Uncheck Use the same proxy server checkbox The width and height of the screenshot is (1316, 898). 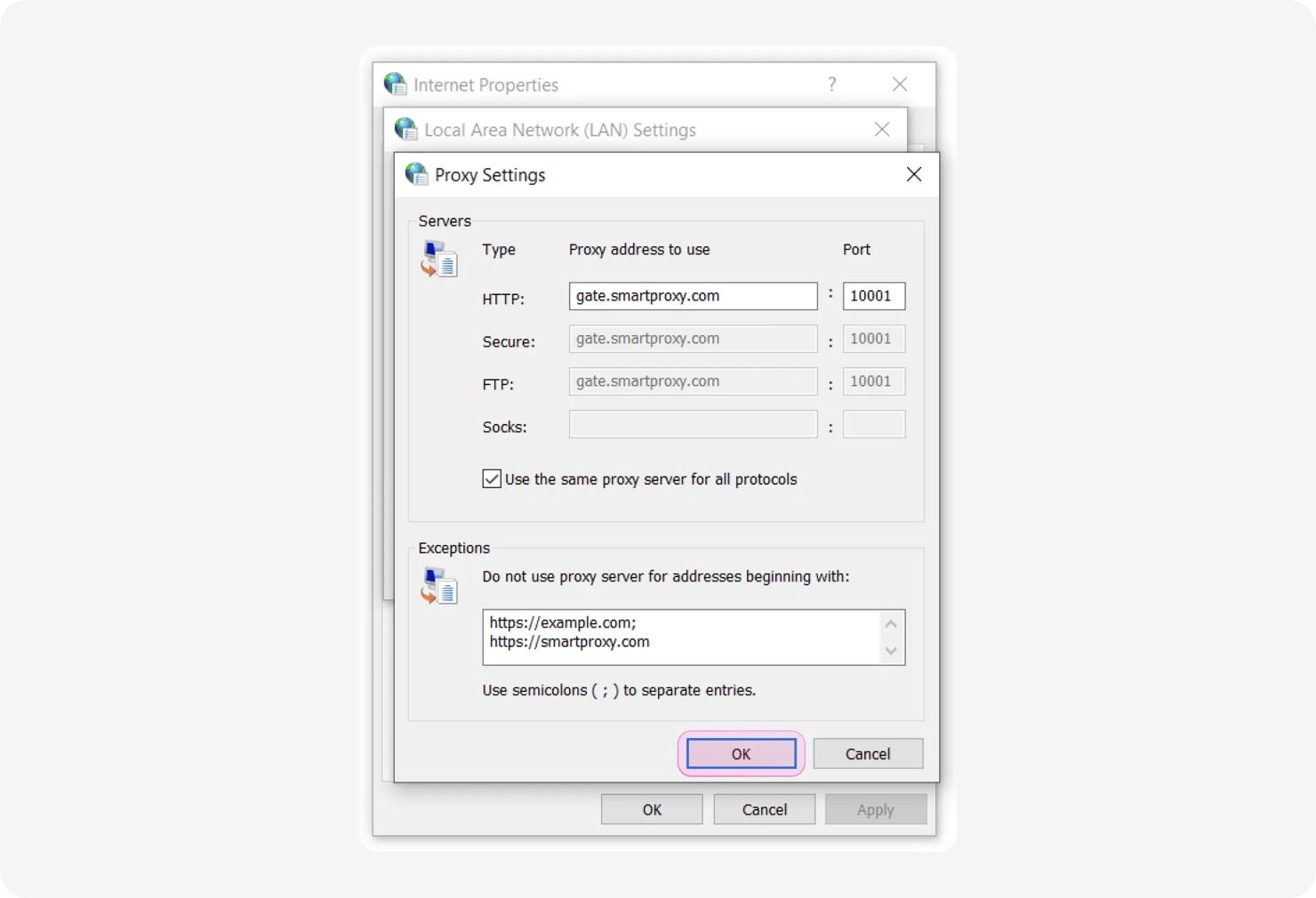pos(492,479)
